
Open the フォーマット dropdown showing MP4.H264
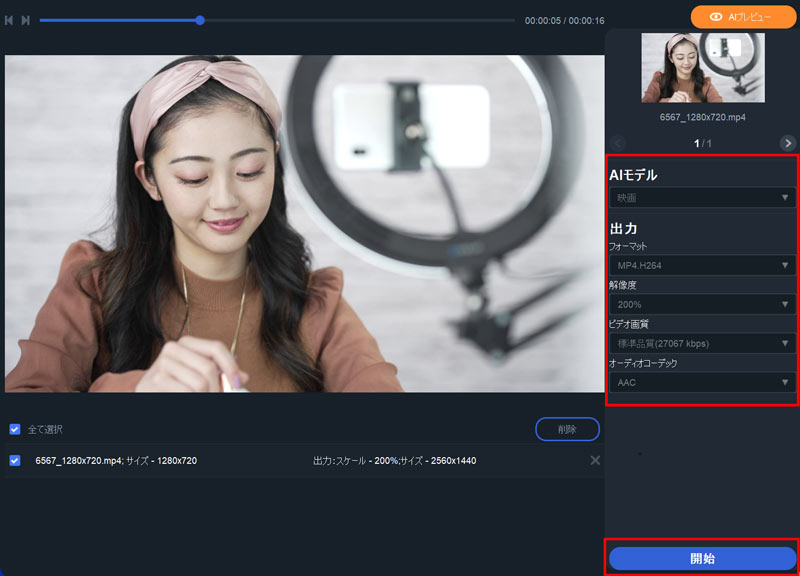700,267
